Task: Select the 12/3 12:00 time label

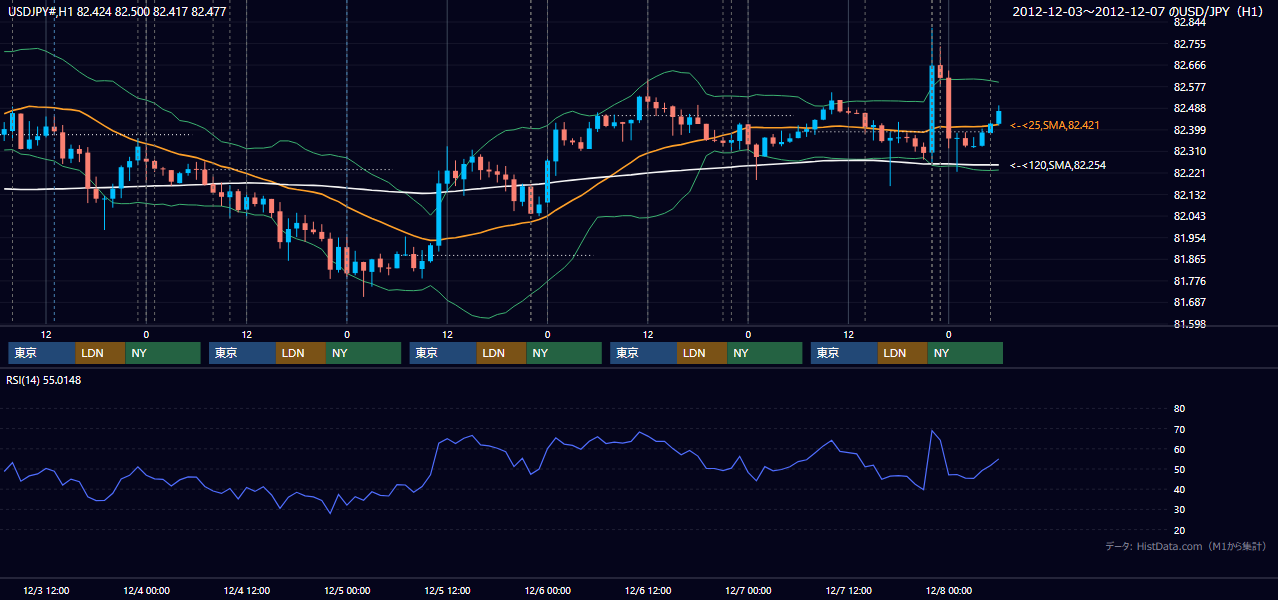Action: click(46, 590)
